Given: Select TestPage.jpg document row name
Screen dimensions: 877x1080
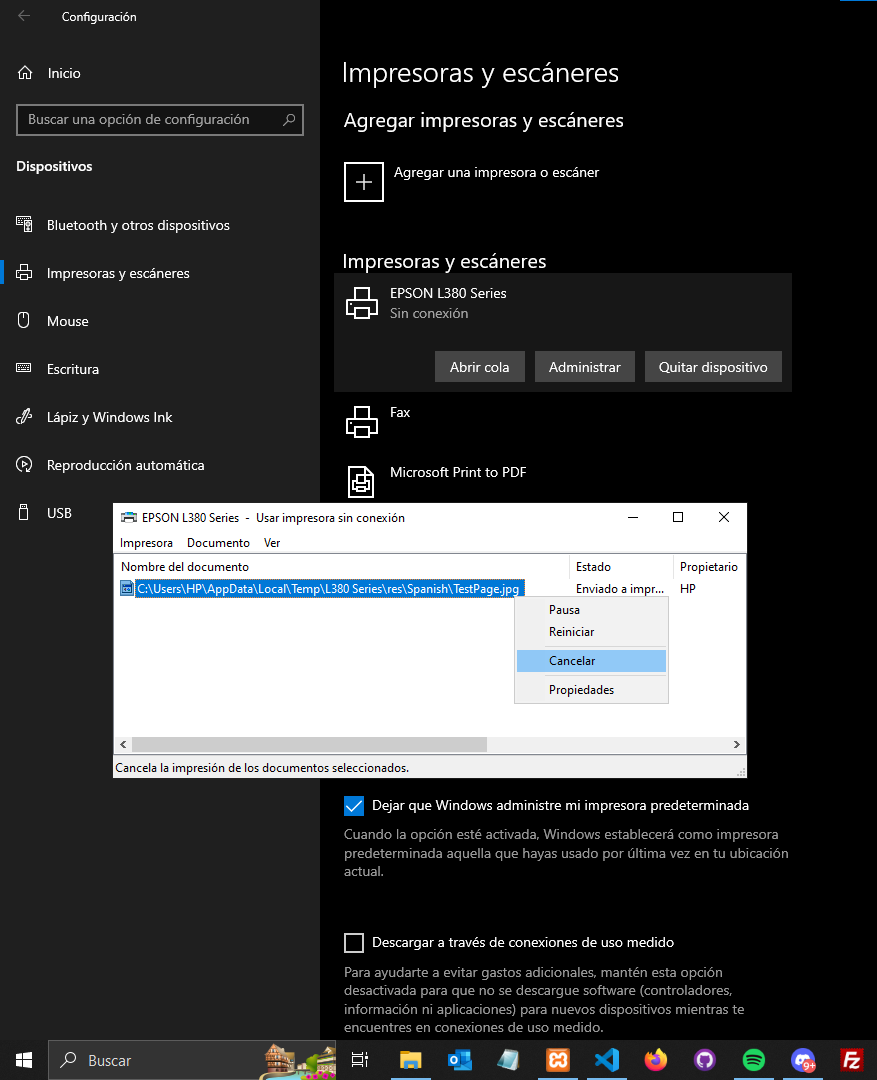Looking at the screenshot, I should (x=329, y=589).
